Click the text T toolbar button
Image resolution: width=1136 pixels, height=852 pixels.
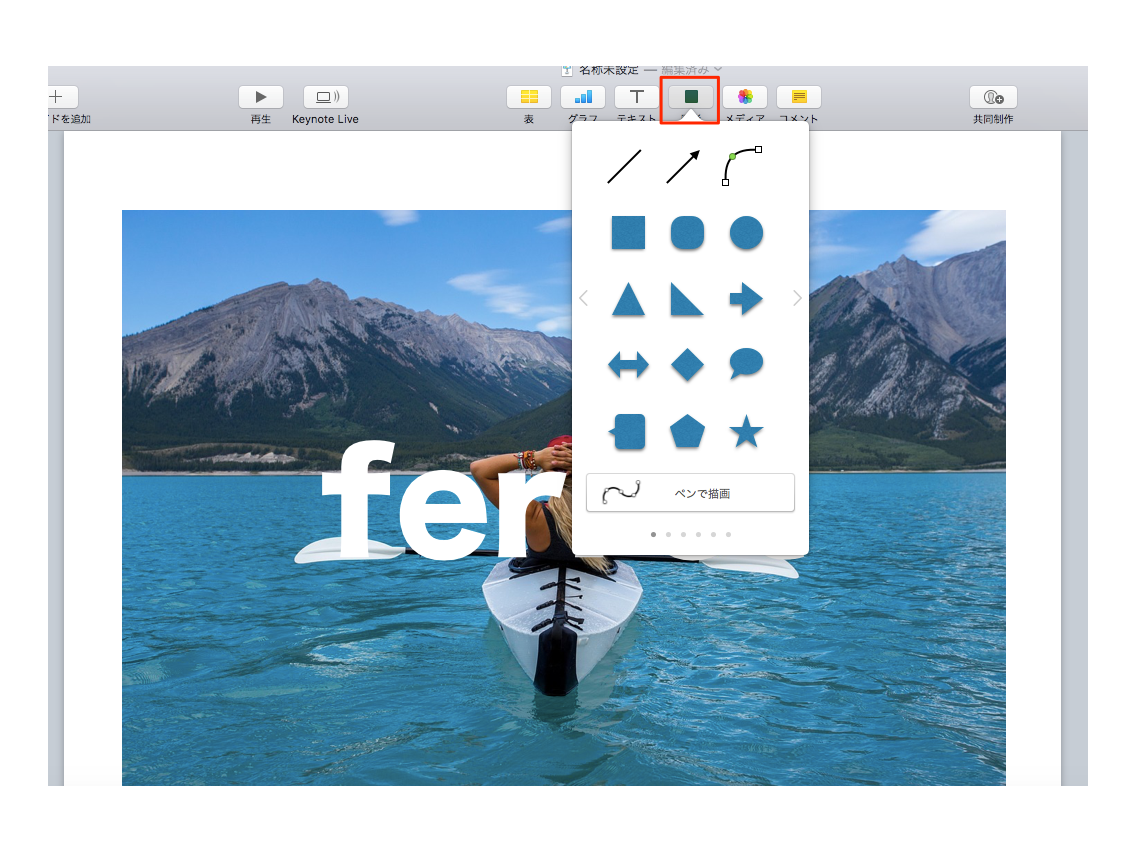coord(637,97)
